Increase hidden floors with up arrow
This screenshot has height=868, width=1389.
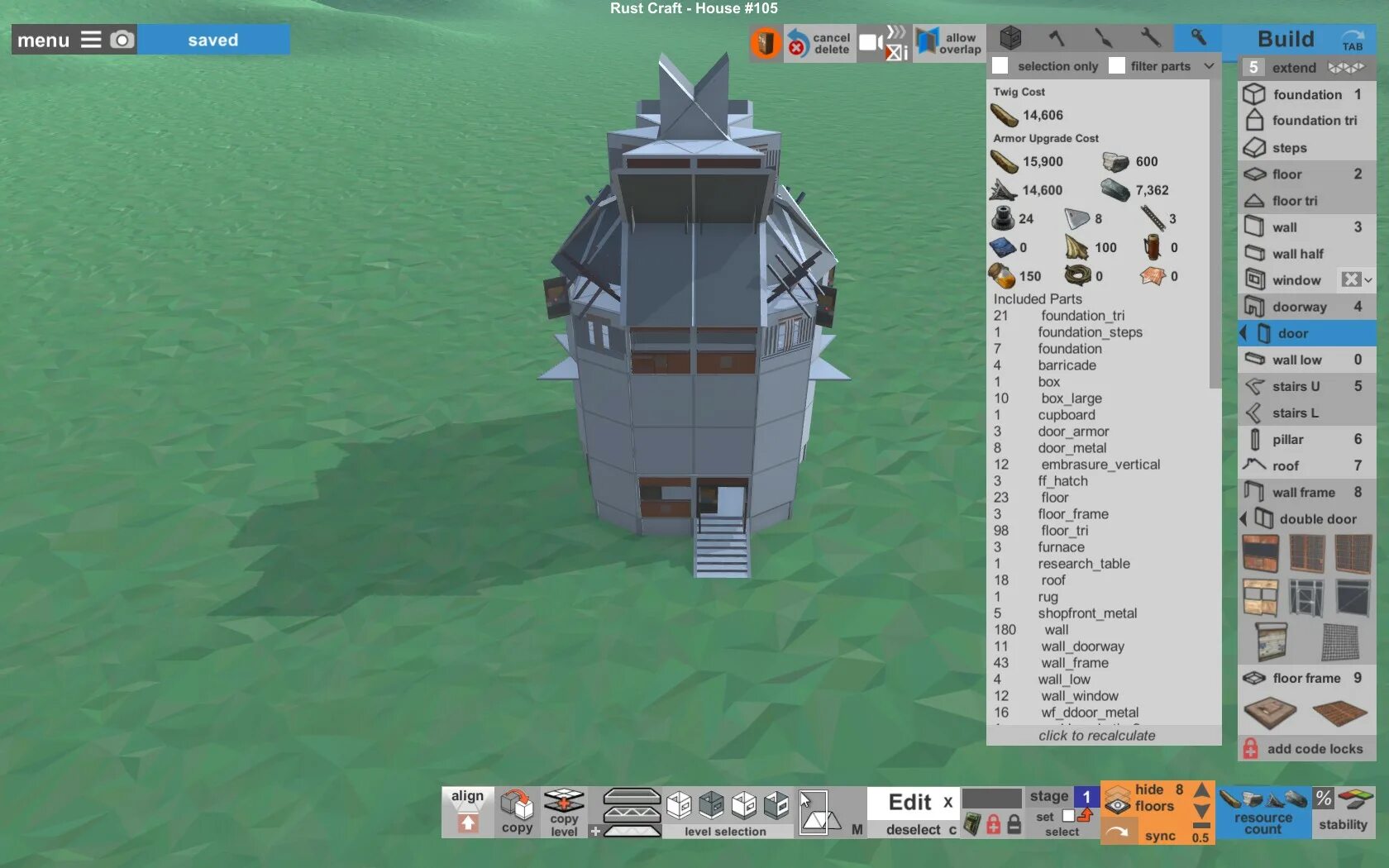click(1201, 791)
